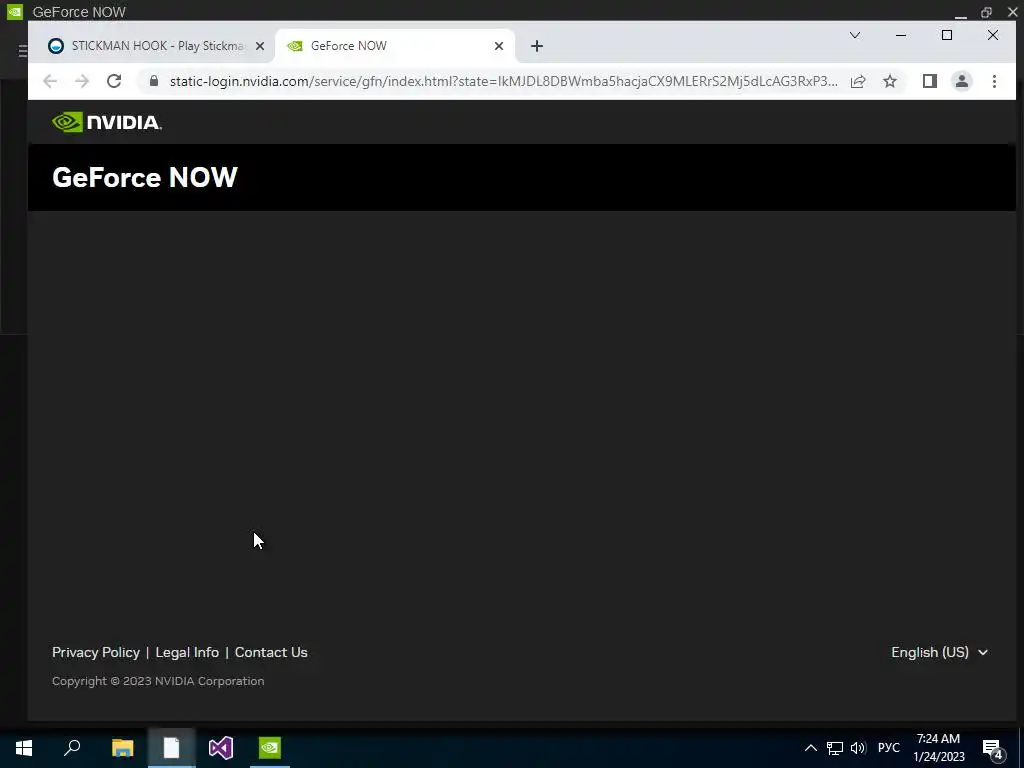Open the Legal Info link
The width and height of the screenshot is (1024, 768).
[187, 652]
